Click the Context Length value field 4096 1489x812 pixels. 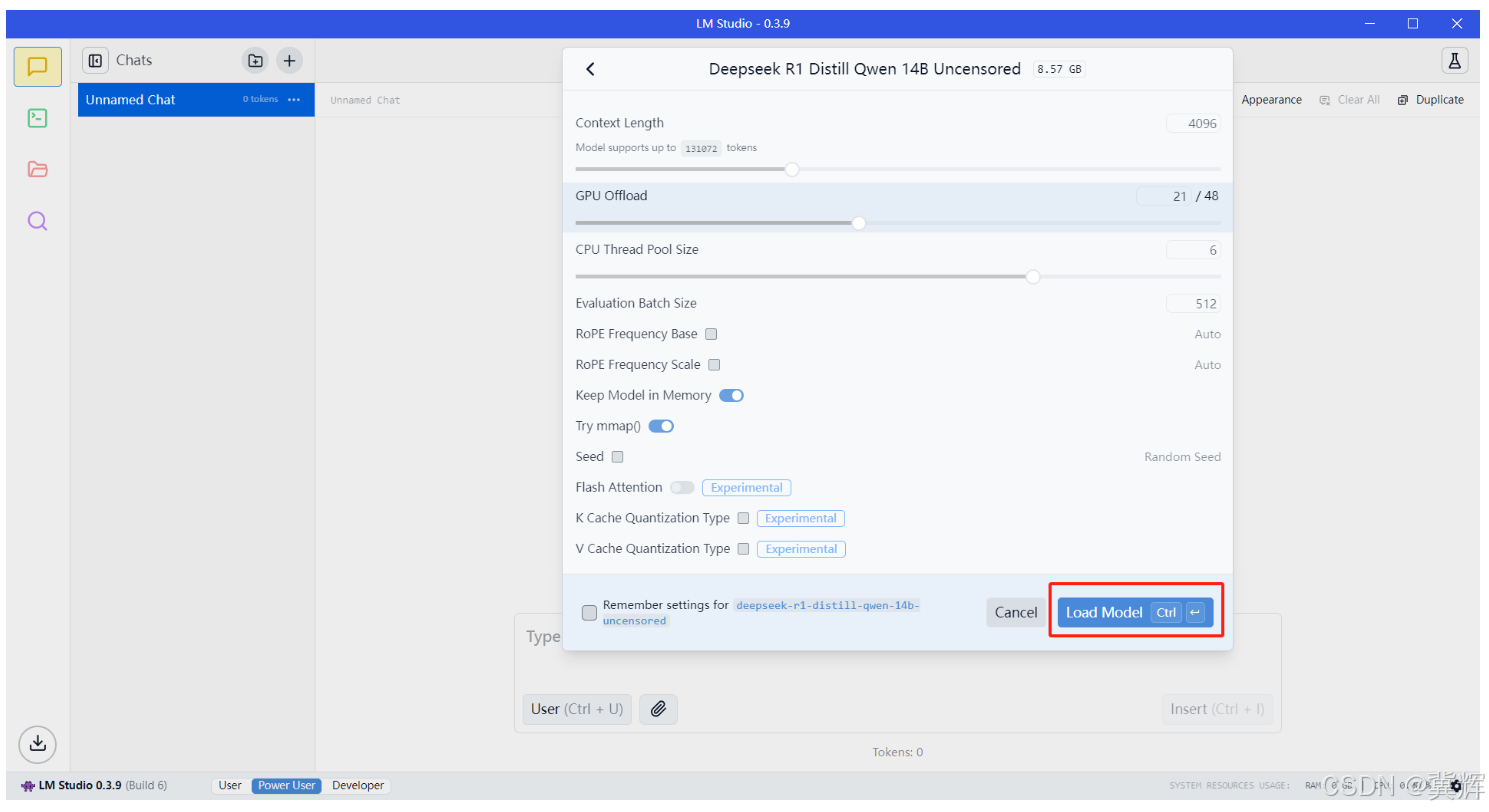(x=1193, y=124)
